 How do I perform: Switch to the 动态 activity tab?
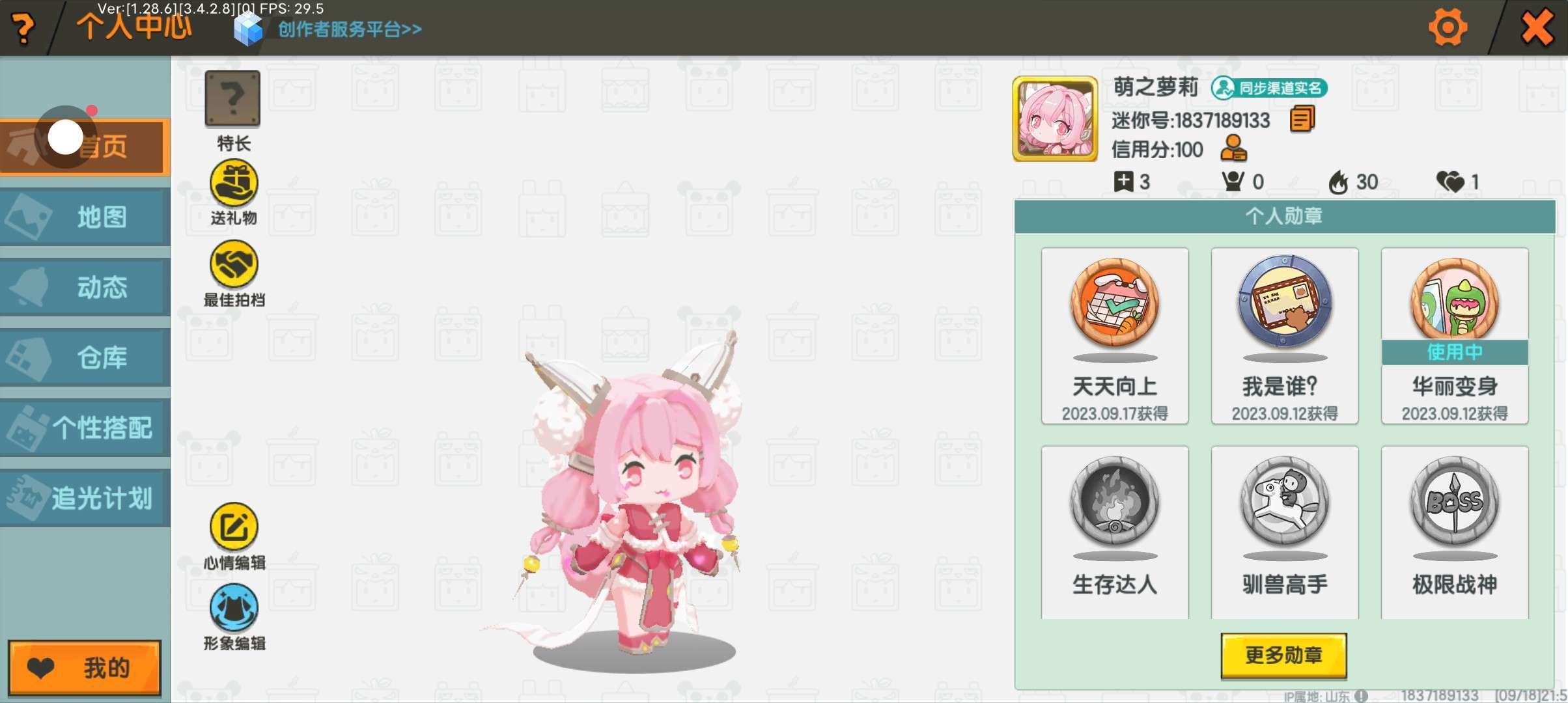(85, 288)
